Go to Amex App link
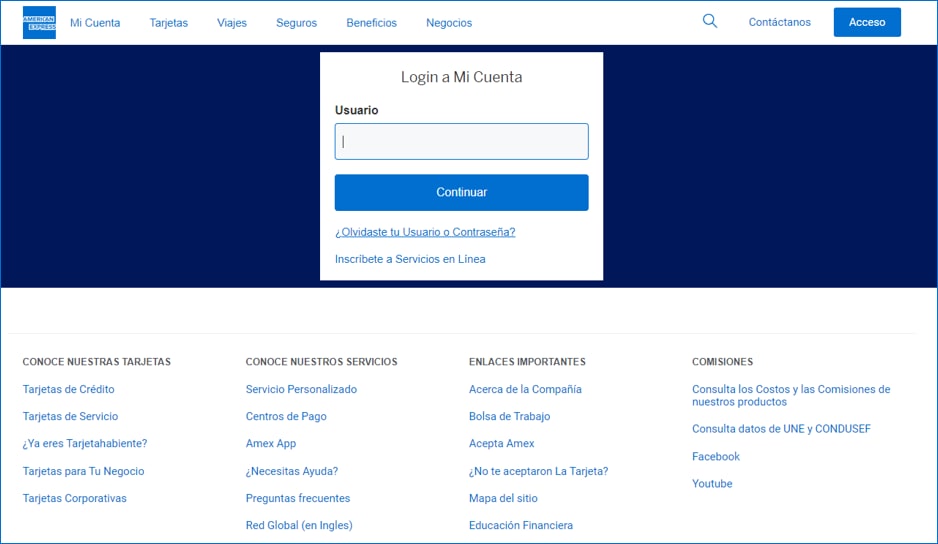This screenshot has width=938, height=544. click(271, 443)
